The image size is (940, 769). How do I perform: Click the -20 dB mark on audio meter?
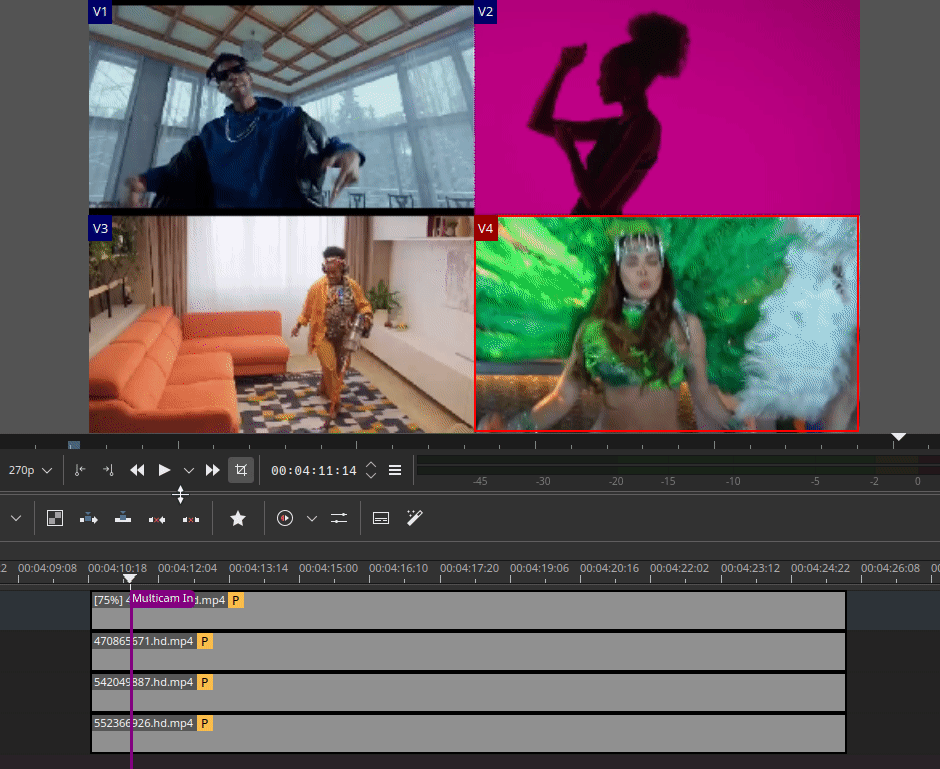click(x=616, y=481)
